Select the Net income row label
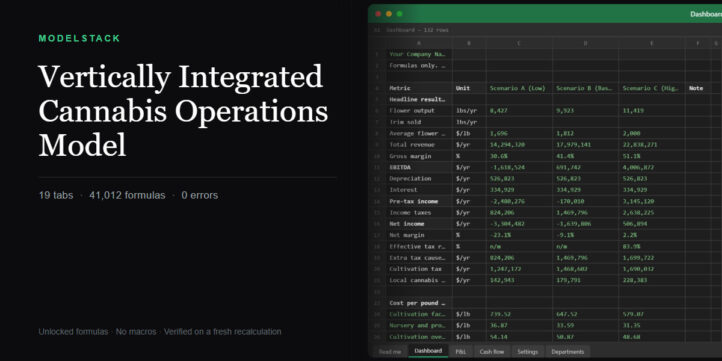Image resolution: width=722 pixels, height=361 pixels. (419, 224)
